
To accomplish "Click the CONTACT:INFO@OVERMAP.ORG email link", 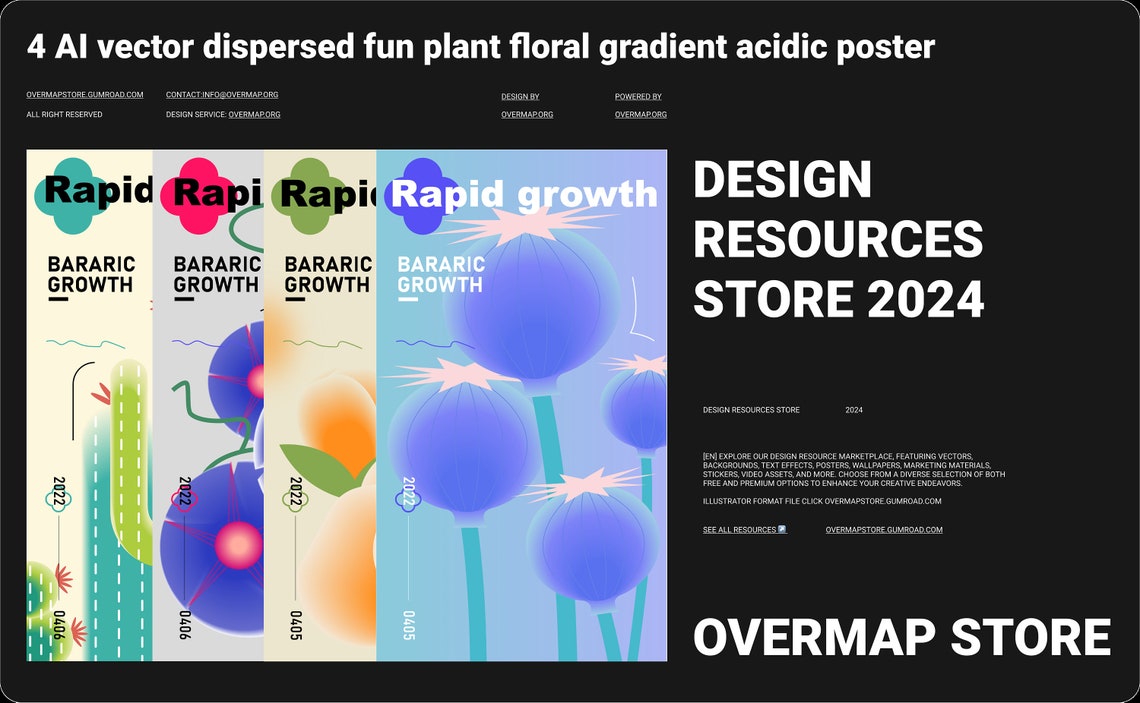I will click(x=222, y=95).
